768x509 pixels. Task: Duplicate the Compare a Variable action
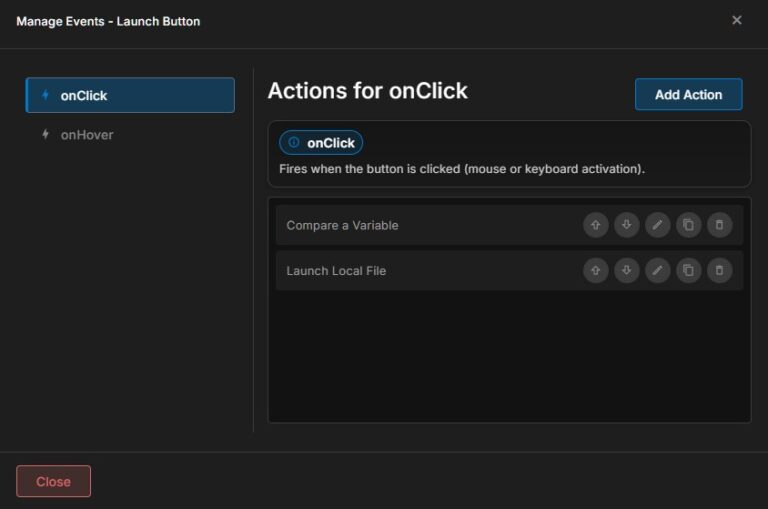688,225
